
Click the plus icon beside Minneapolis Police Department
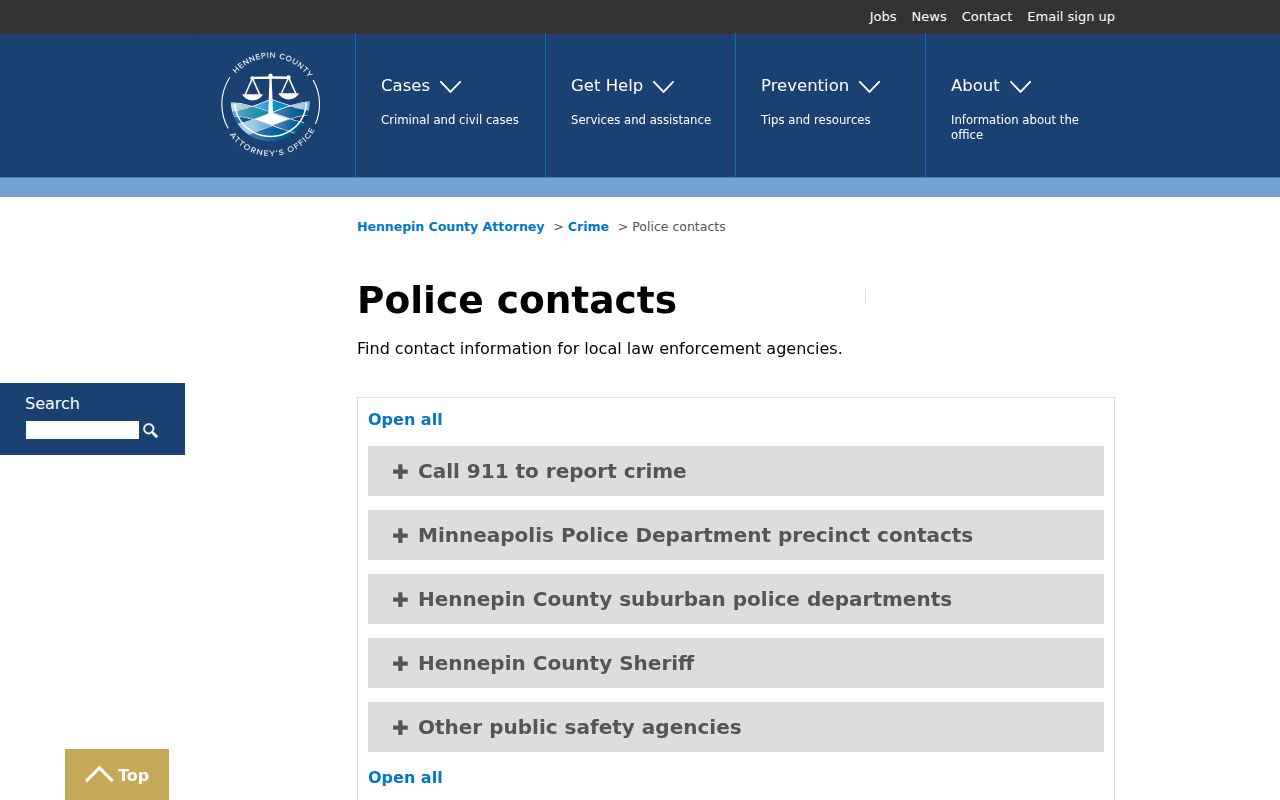tap(400, 535)
